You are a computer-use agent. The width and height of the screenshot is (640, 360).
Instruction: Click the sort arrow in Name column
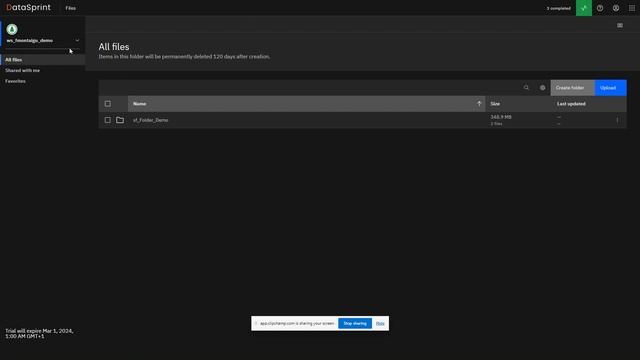point(479,104)
